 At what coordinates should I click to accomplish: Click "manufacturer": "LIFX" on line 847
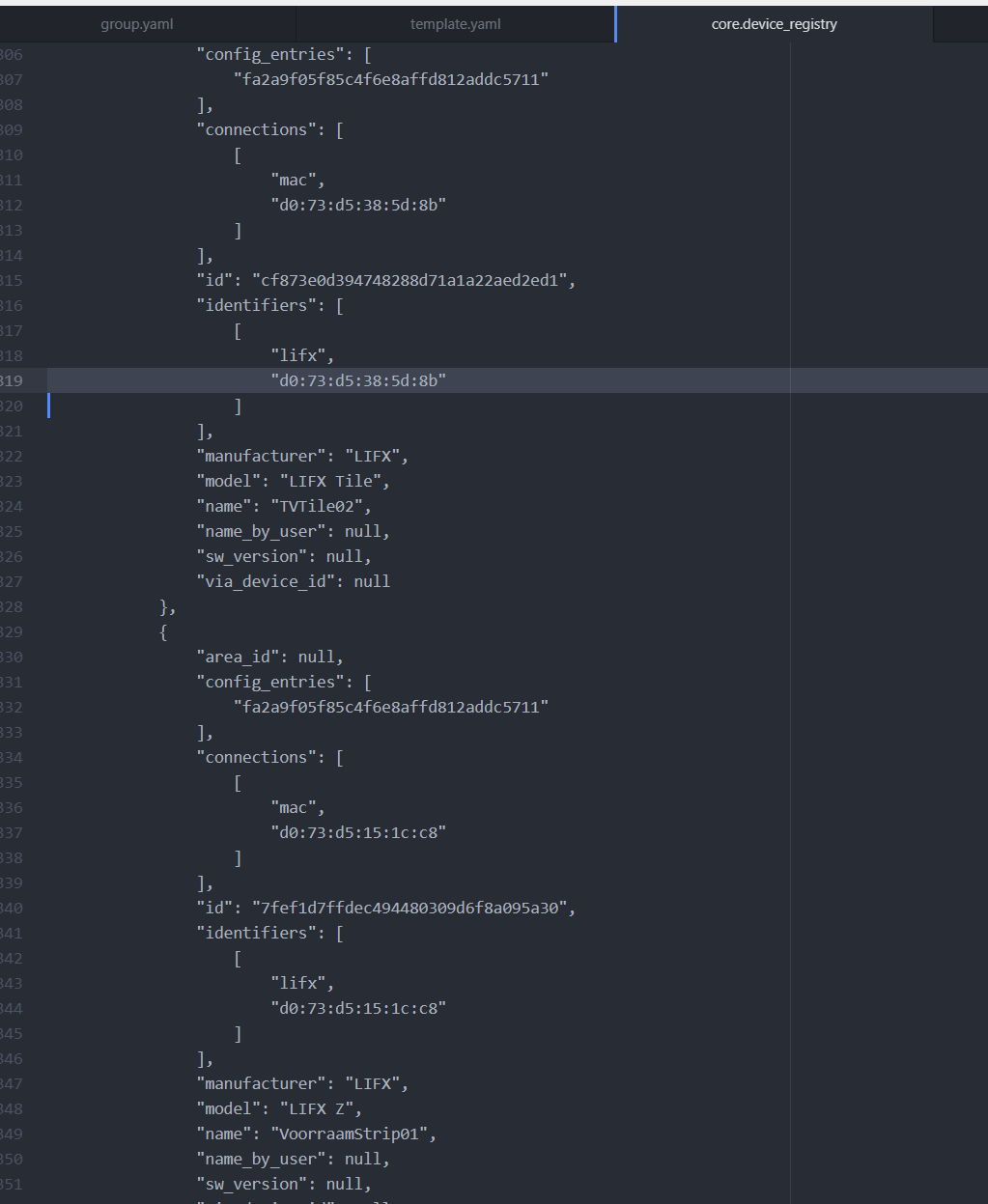[x=302, y=1083]
